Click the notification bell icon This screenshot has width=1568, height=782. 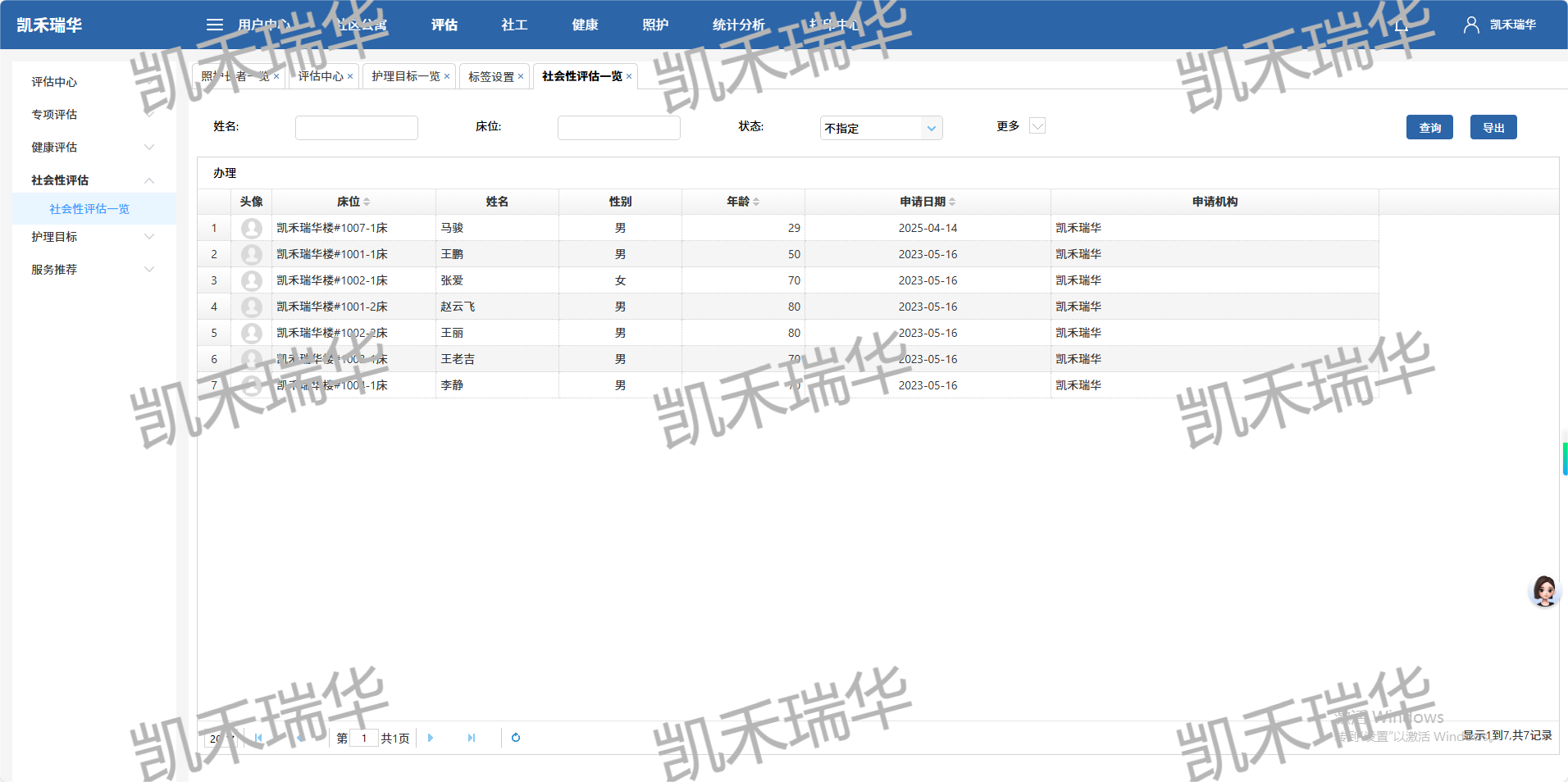1402,25
